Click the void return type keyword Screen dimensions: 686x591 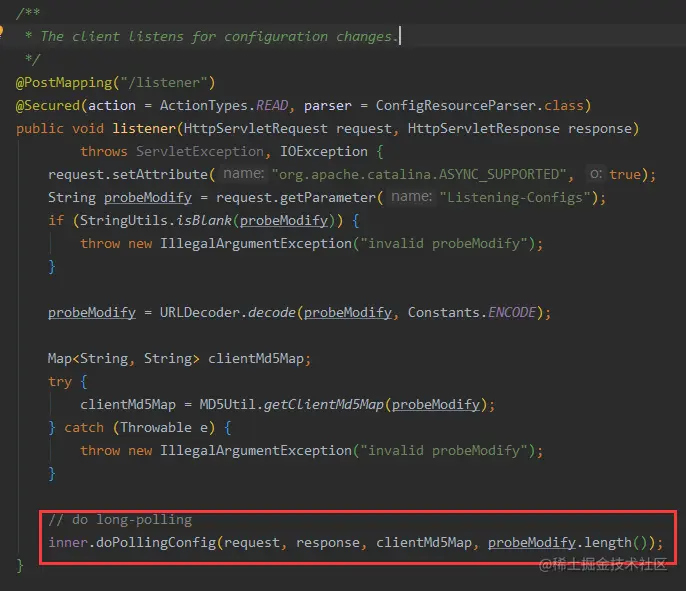(88, 129)
